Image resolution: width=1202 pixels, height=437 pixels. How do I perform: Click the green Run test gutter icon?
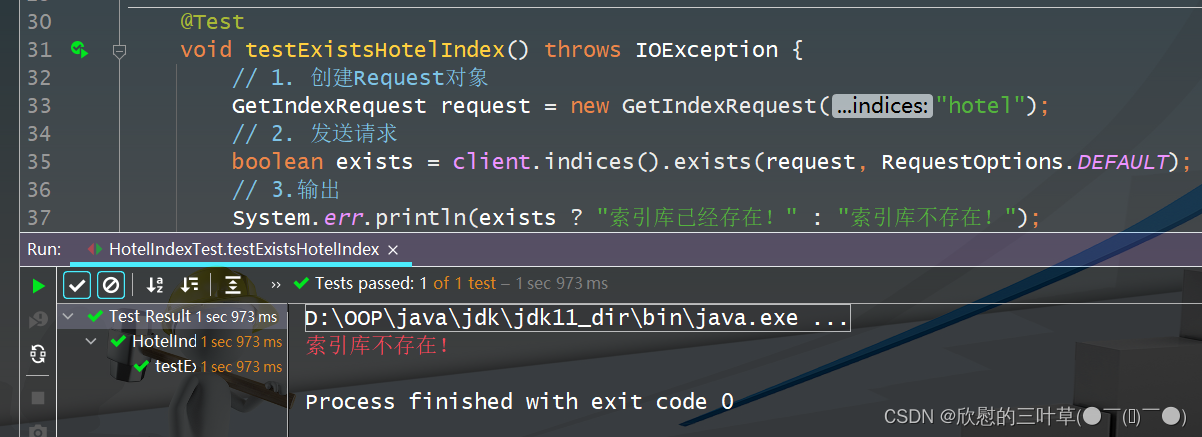[x=80, y=49]
